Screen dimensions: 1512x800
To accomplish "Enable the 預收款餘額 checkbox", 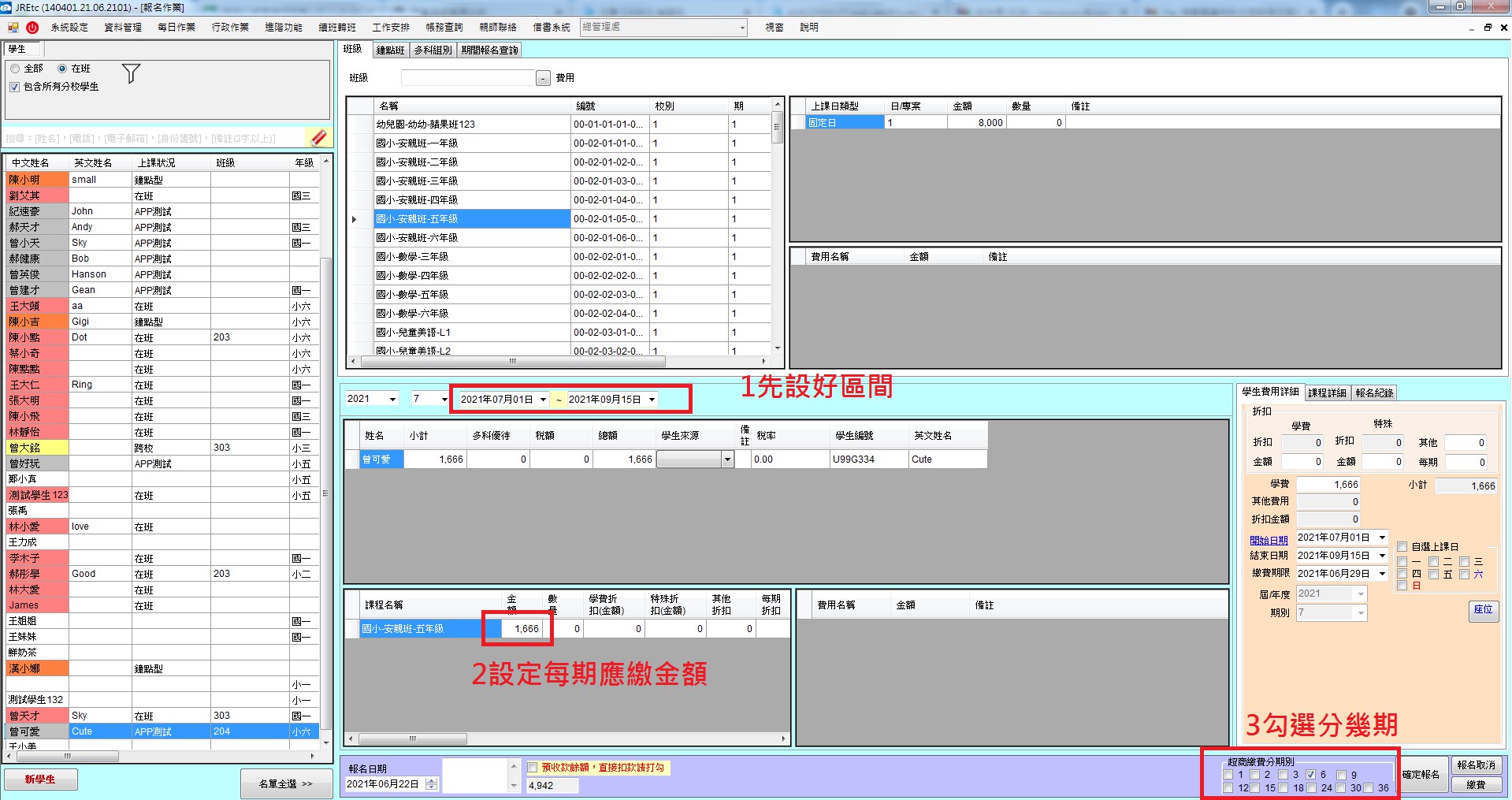I will (533, 768).
